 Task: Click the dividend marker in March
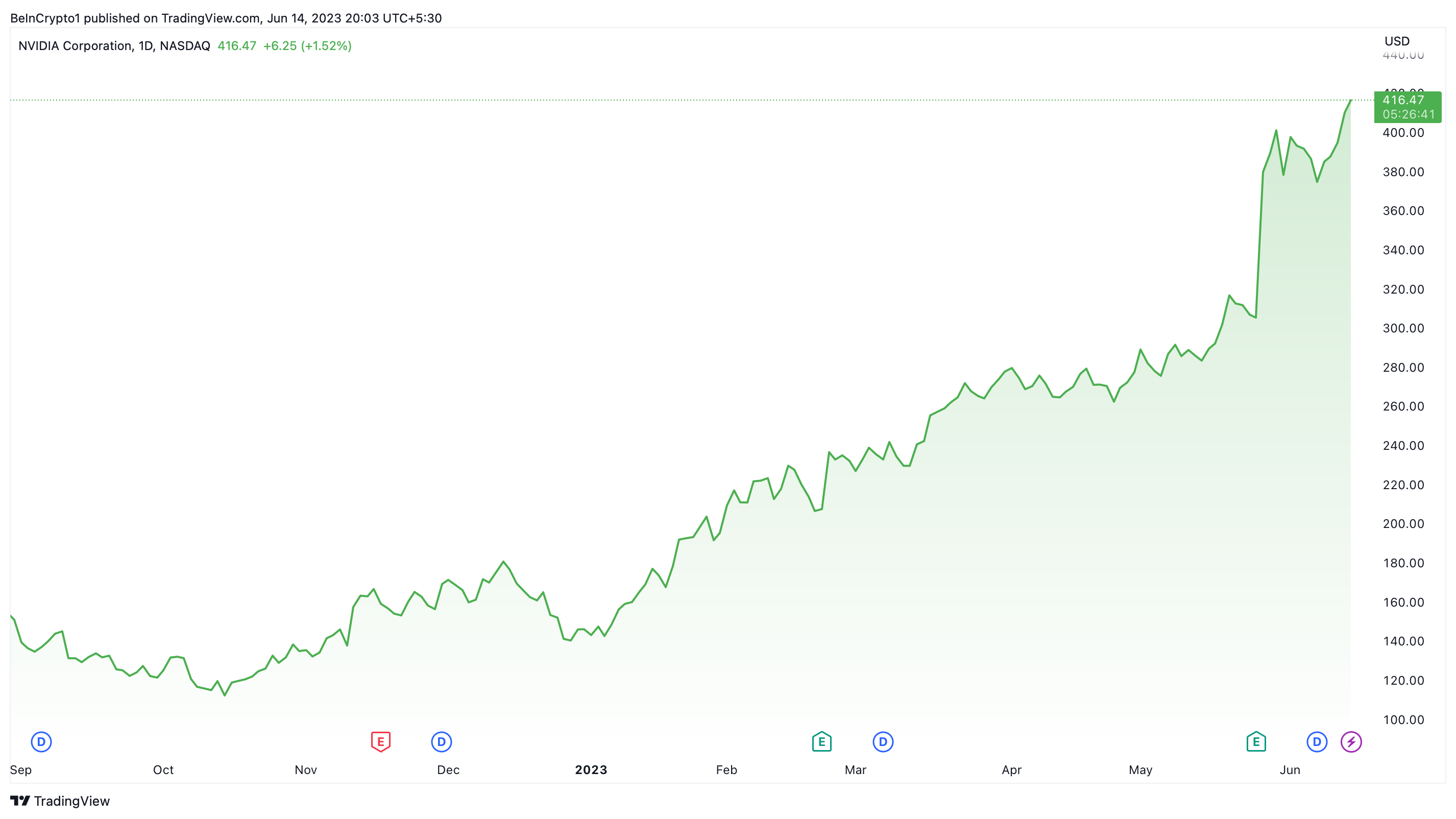(883, 741)
